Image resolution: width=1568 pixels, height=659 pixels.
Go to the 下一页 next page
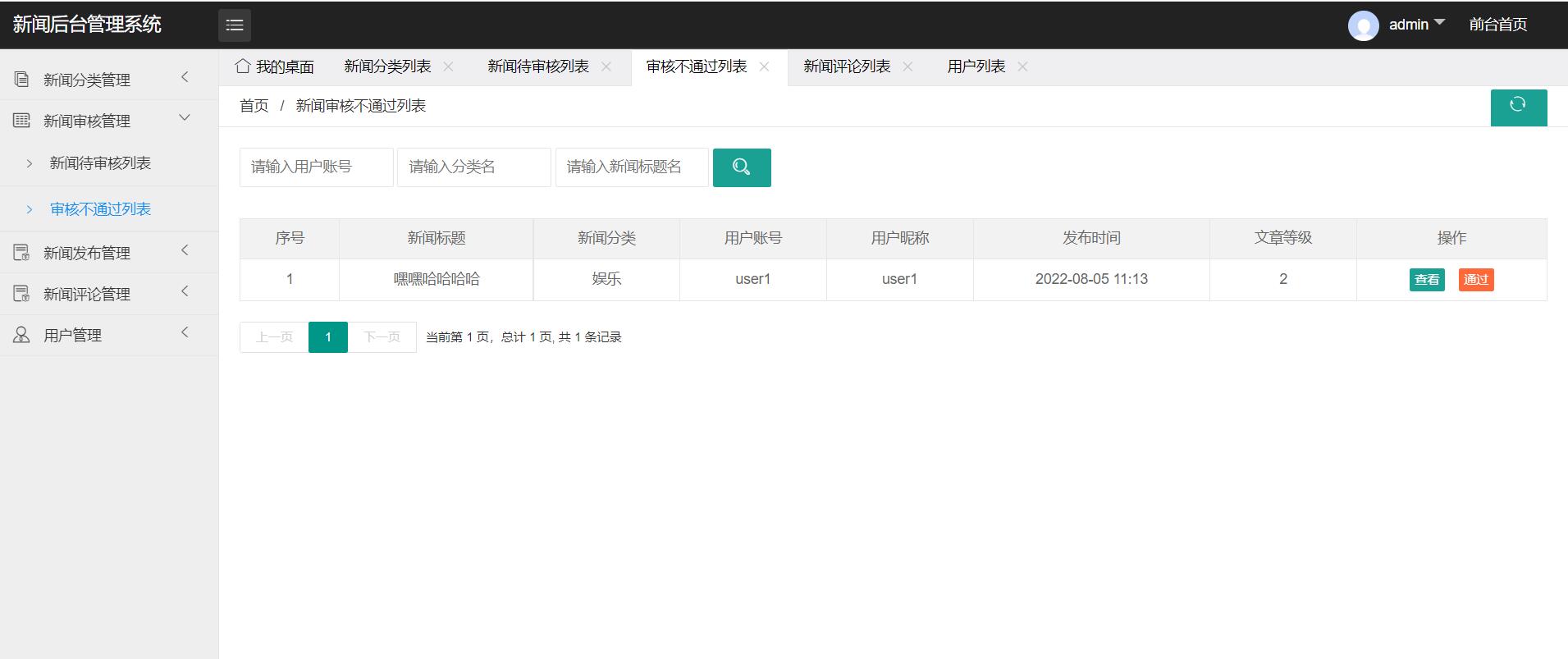(x=382, y=337)
